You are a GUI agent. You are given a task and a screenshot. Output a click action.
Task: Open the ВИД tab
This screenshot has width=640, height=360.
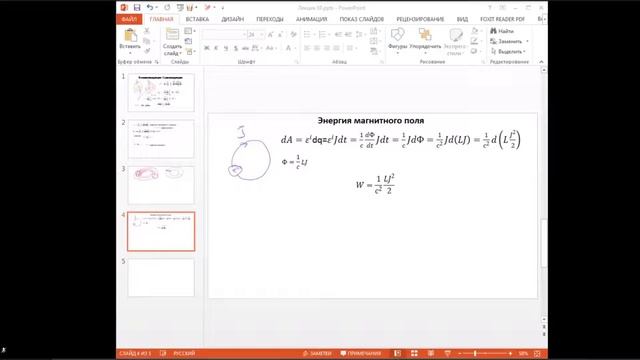[x=462, y=19]
